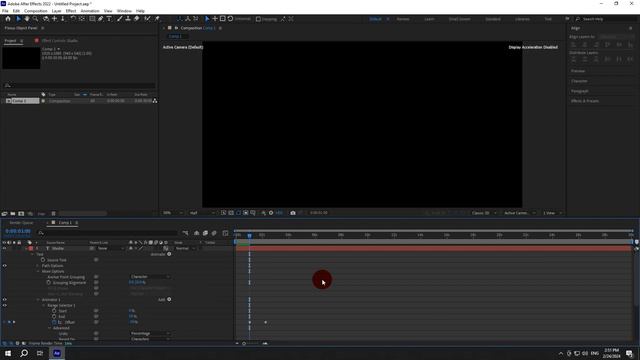This screenshot has width=640, height=360.
Task: Select the Puppet Pin tool
Action: pos(157,19)
